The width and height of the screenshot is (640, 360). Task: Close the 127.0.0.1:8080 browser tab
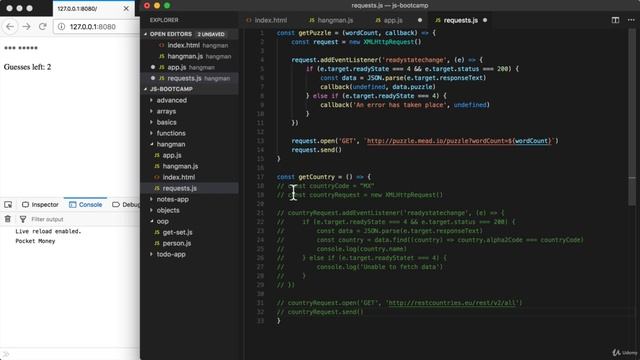click(x=126, y=8)
